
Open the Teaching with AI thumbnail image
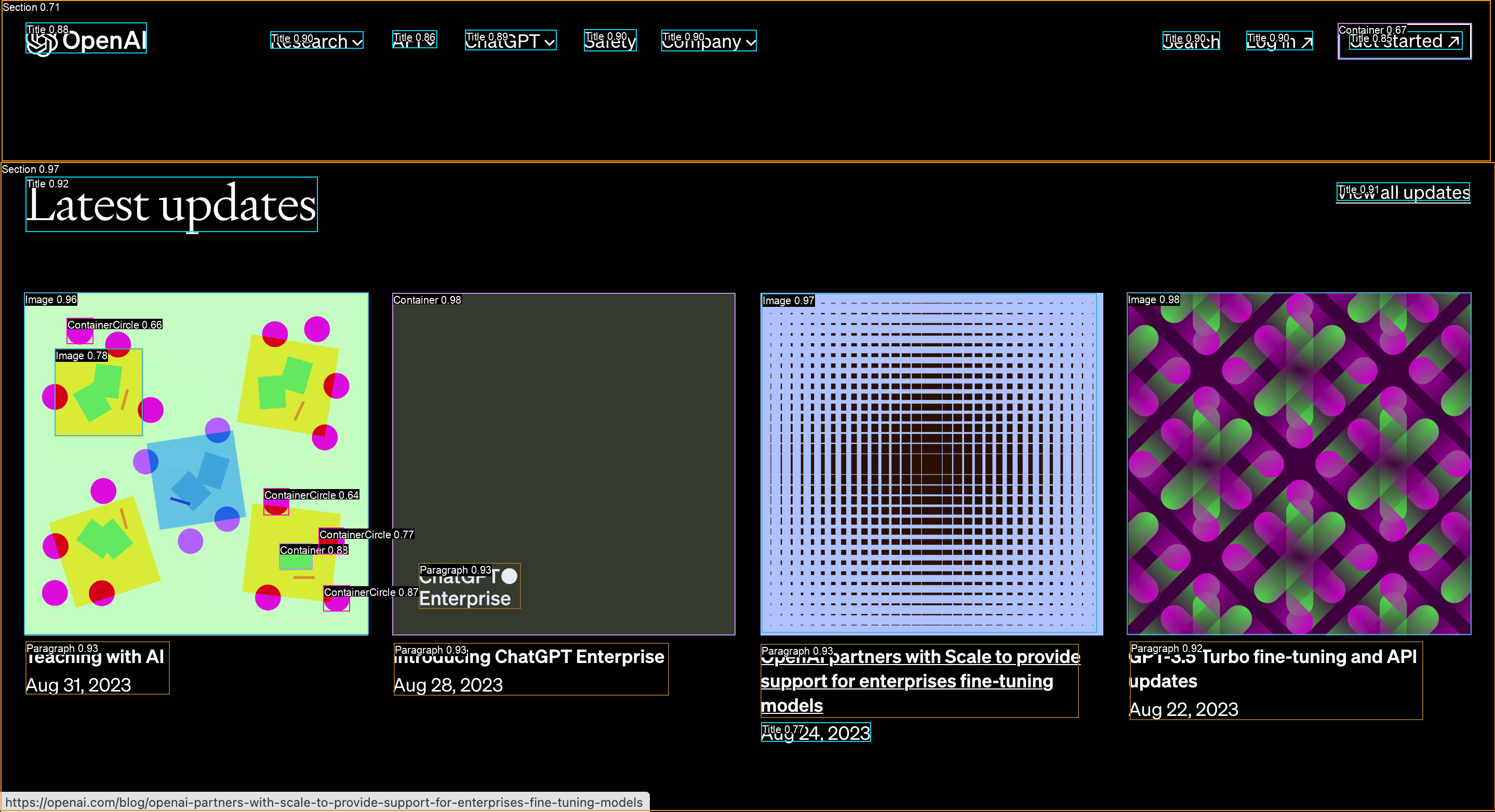coord(196,464)
